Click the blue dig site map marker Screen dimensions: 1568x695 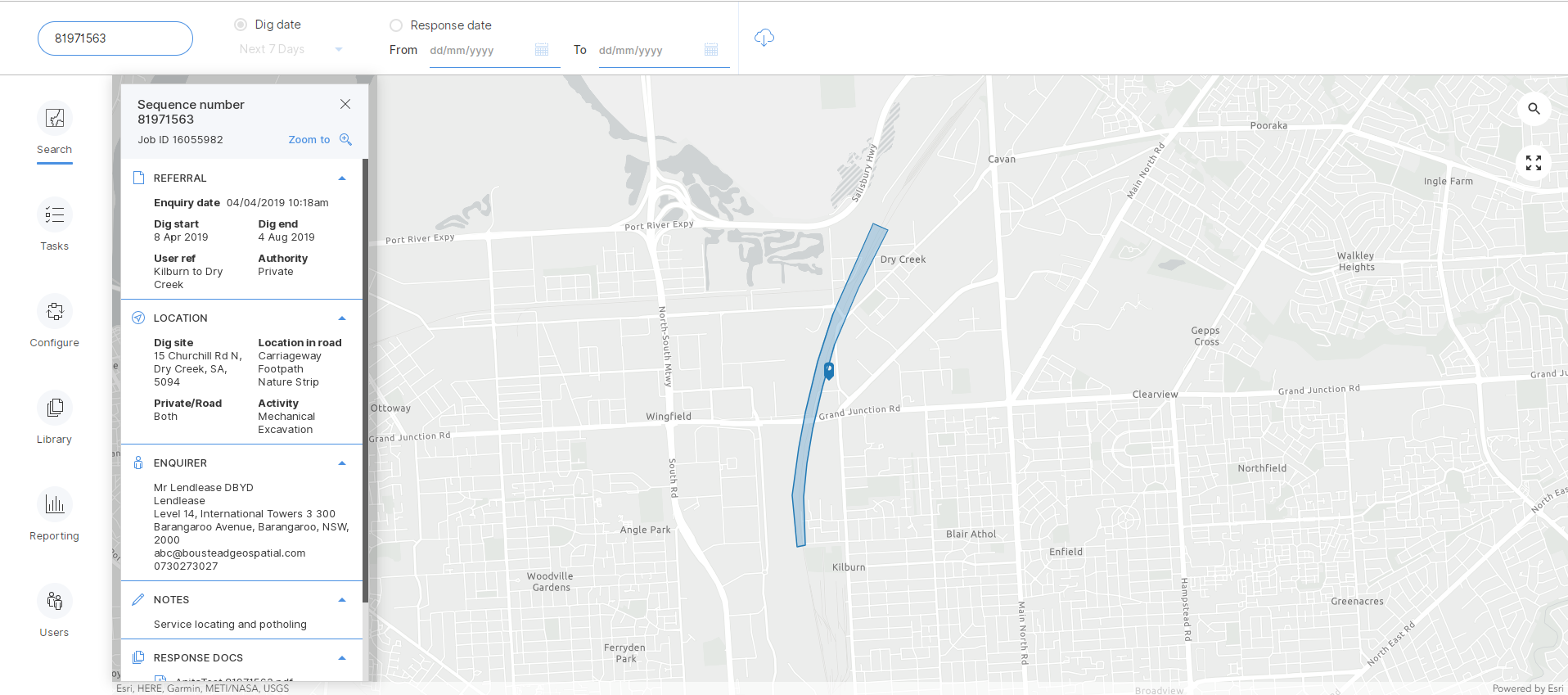(829, 371)
